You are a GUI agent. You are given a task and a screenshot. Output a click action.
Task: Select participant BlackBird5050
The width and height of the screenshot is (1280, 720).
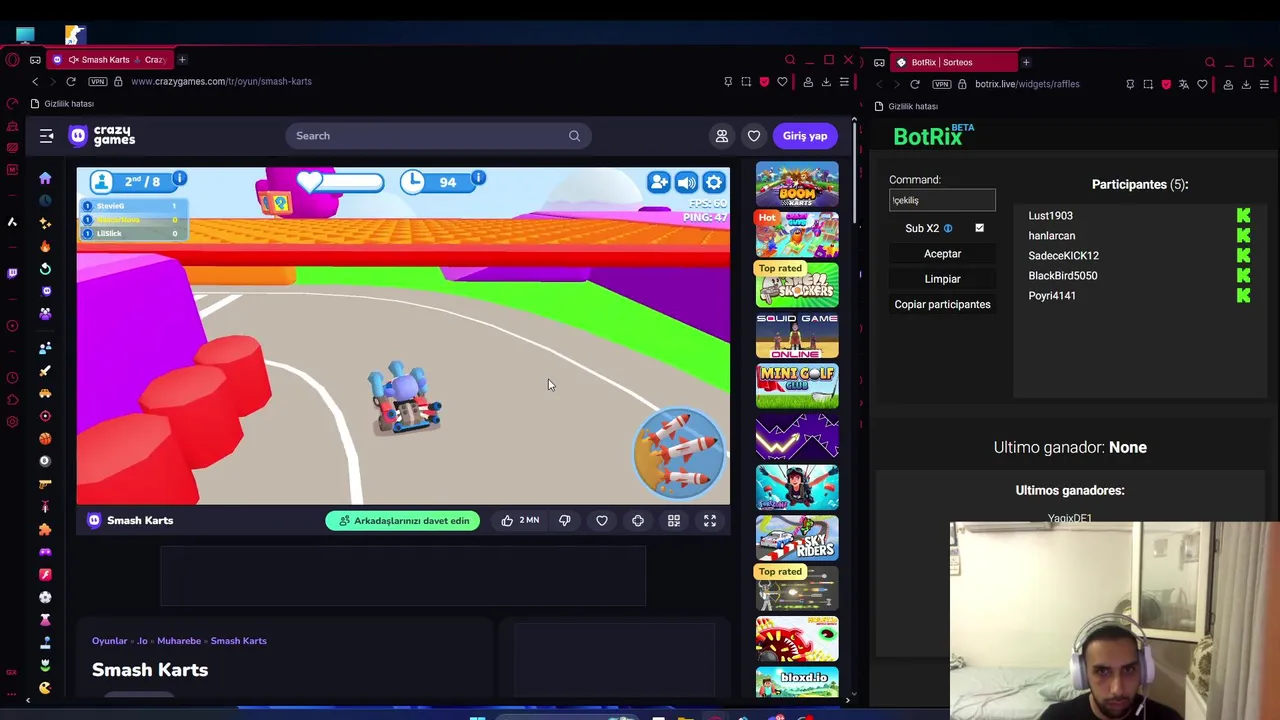1062,276
